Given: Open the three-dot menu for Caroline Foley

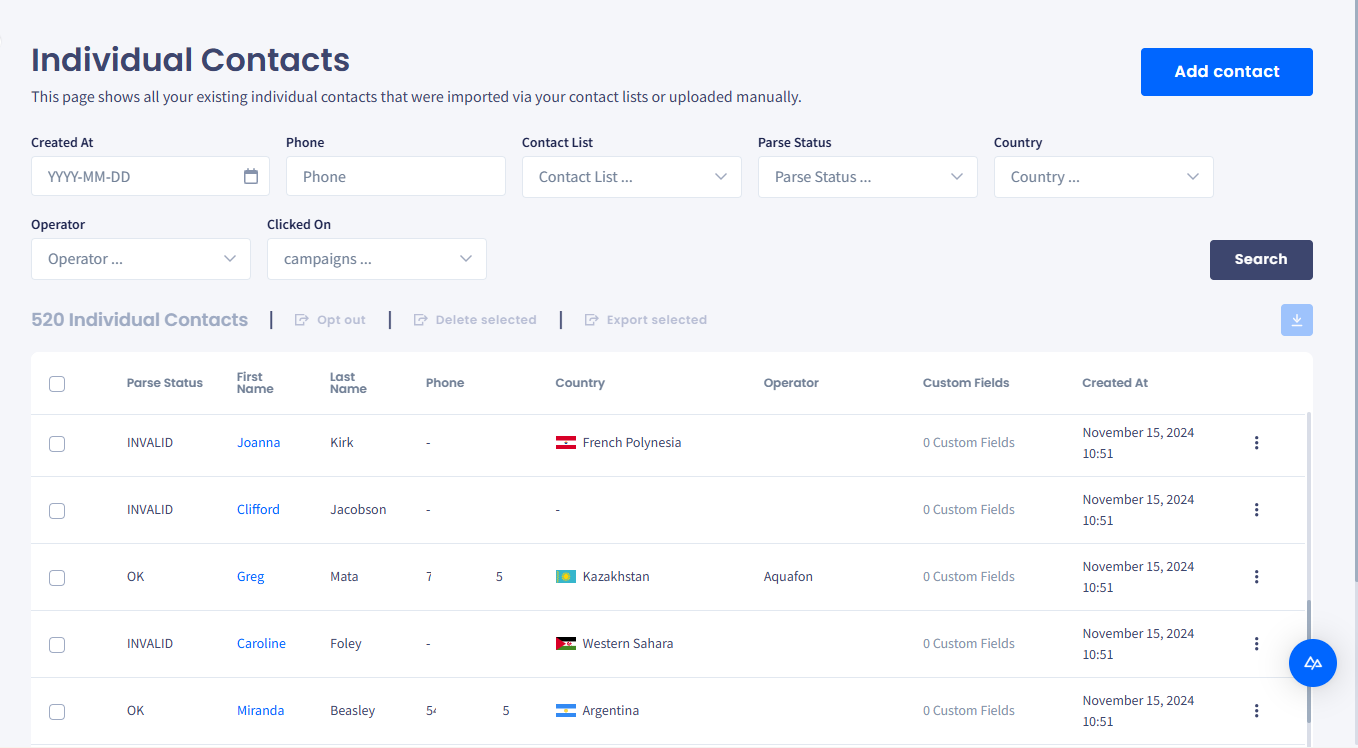Looking at the screenshot, I should (x=1257, y=644).
